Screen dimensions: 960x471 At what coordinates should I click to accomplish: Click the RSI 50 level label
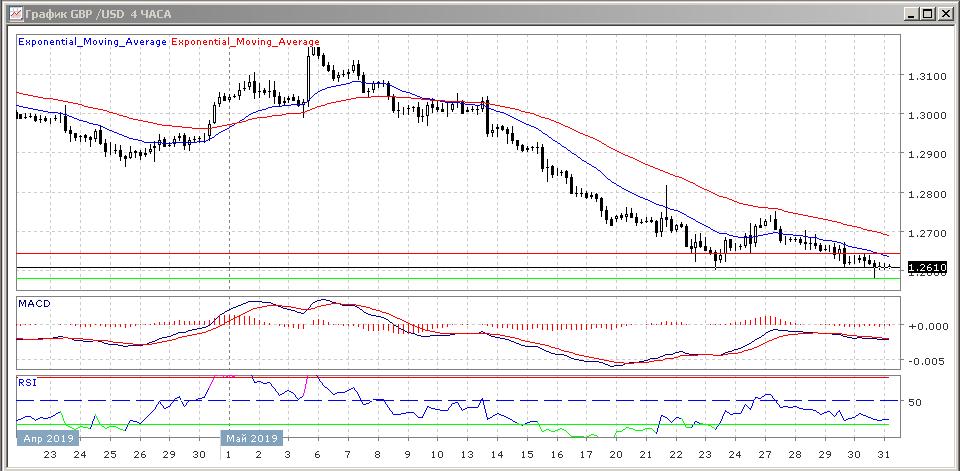915,402
